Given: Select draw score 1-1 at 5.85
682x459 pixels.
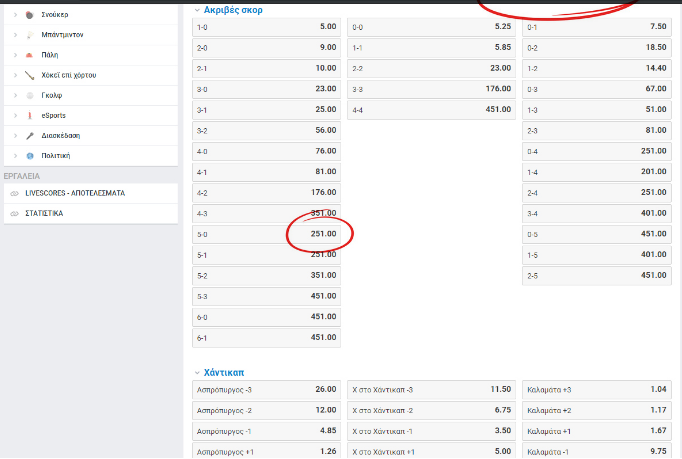Looking at the screenshot, I should [431, 48].
